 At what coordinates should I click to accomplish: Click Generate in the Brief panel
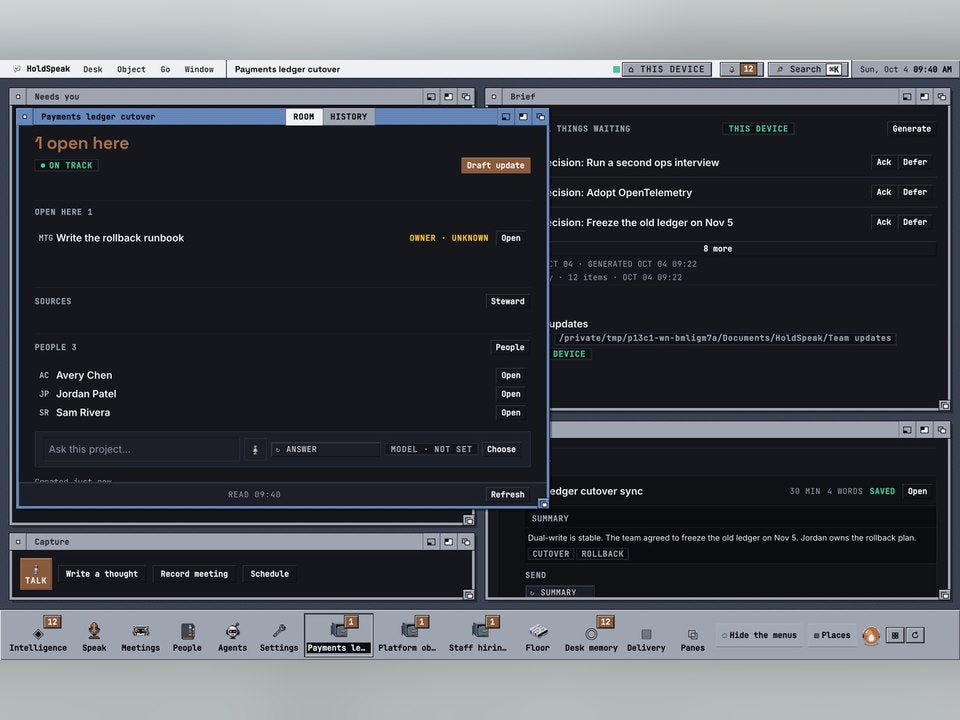click(x=911, y=129)
